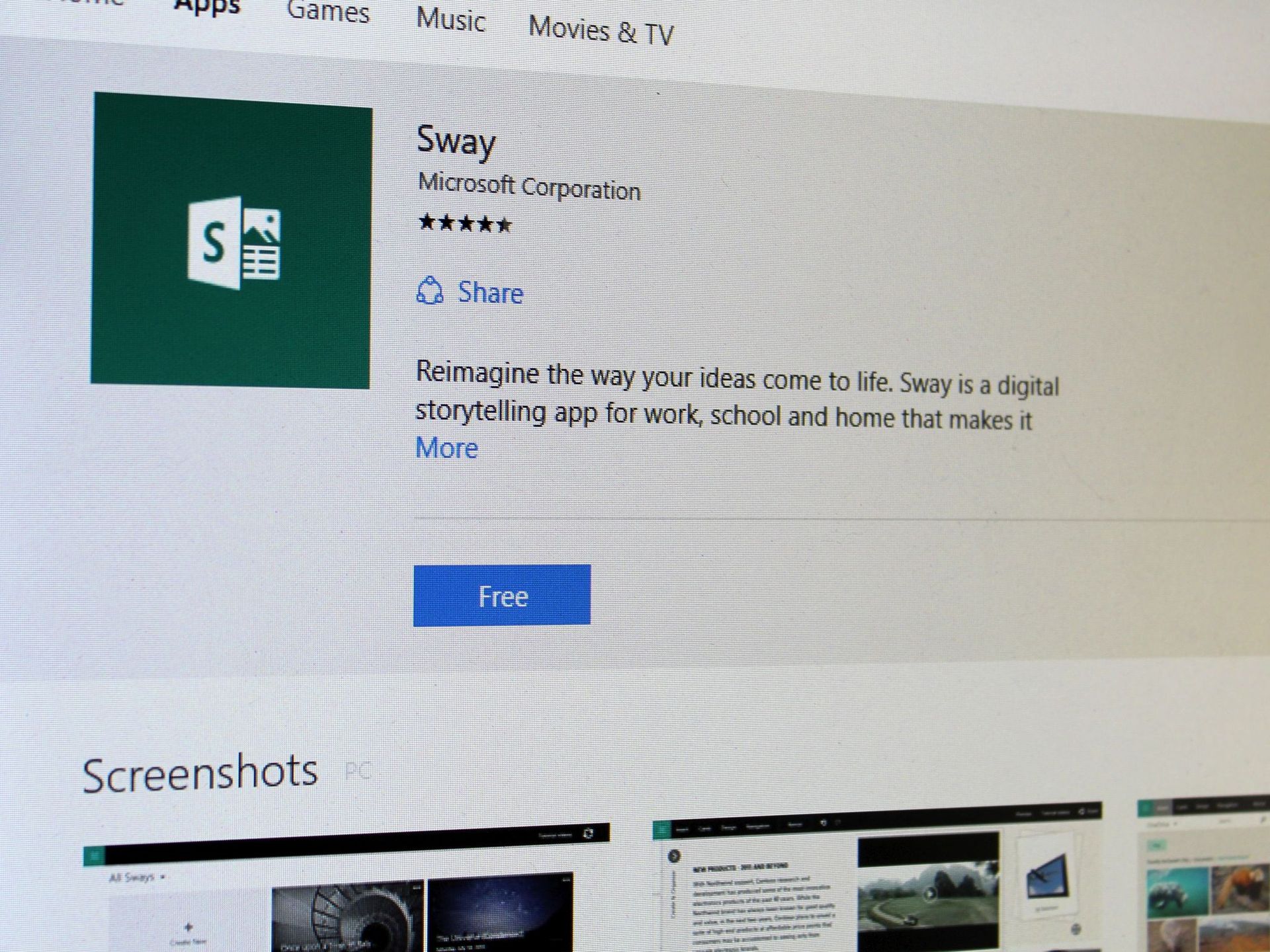Click the Sway app tile icon
This screenshot has height=952, width=1270.
[232, 238]
